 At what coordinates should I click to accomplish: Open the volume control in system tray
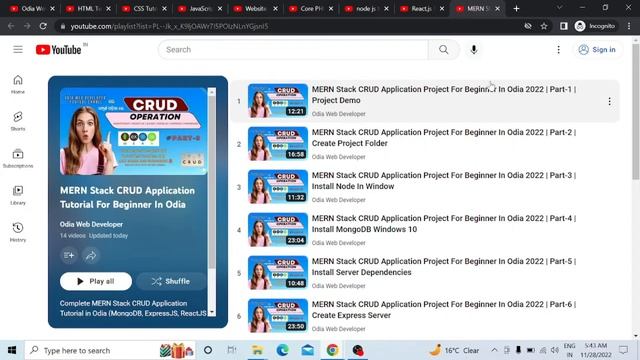(x=554, y=350)
